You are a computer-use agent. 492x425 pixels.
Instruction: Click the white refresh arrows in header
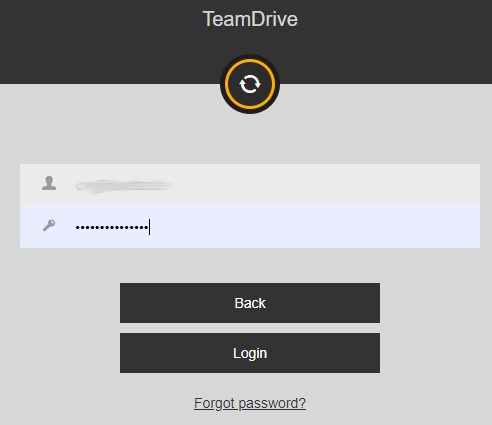pyautogui.click(x=250, y=84)
